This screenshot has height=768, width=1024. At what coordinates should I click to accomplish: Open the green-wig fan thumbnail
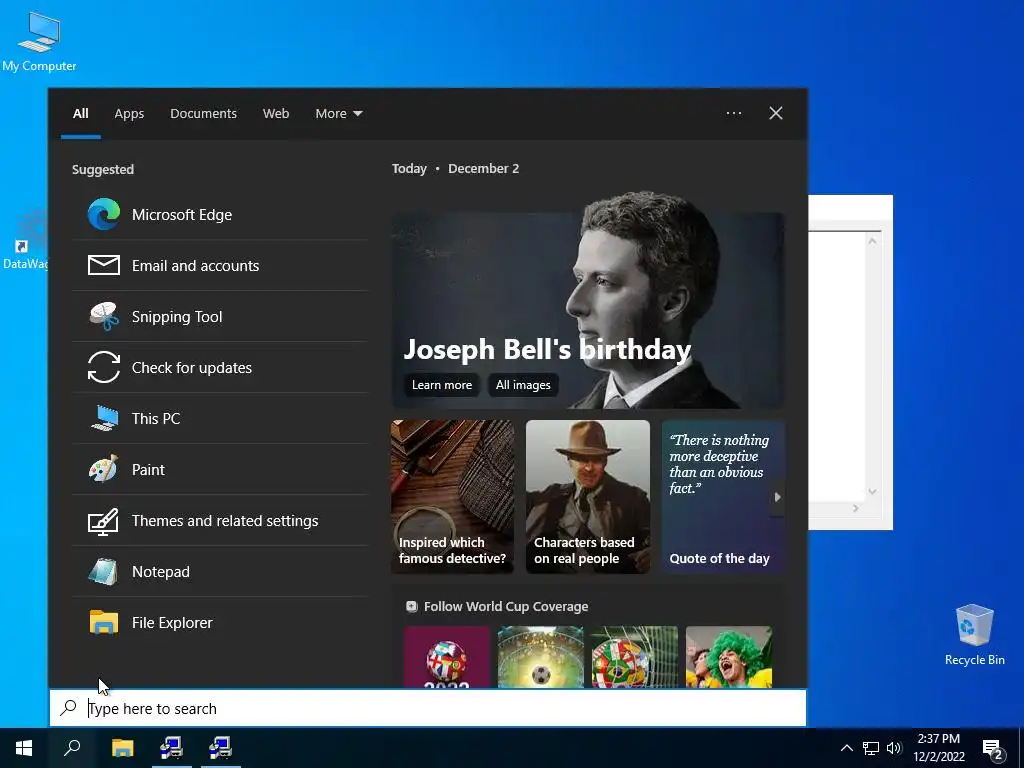pyautogui.click(x=729, y=656)
